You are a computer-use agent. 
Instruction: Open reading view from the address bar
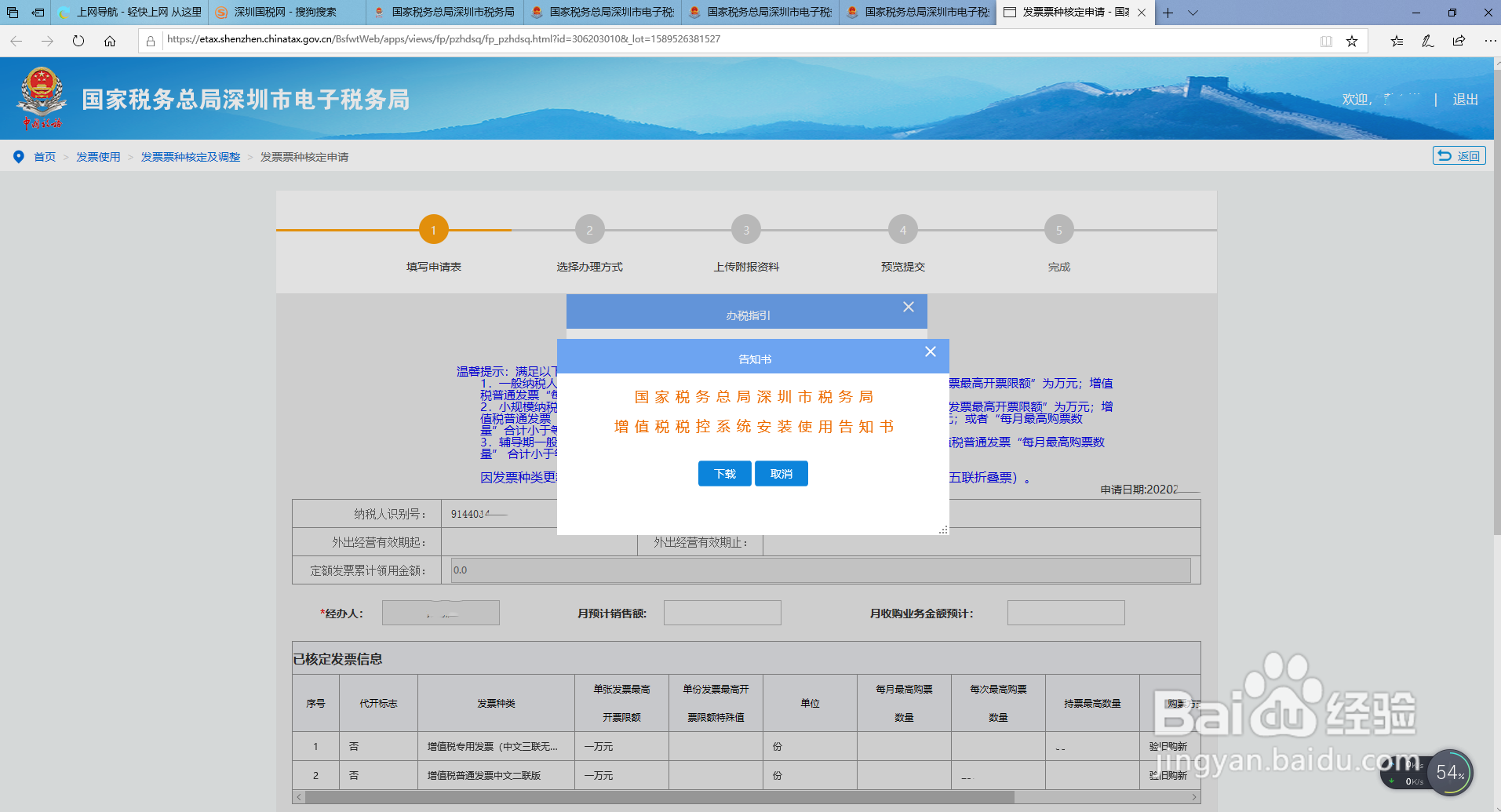pos(1326,40)
